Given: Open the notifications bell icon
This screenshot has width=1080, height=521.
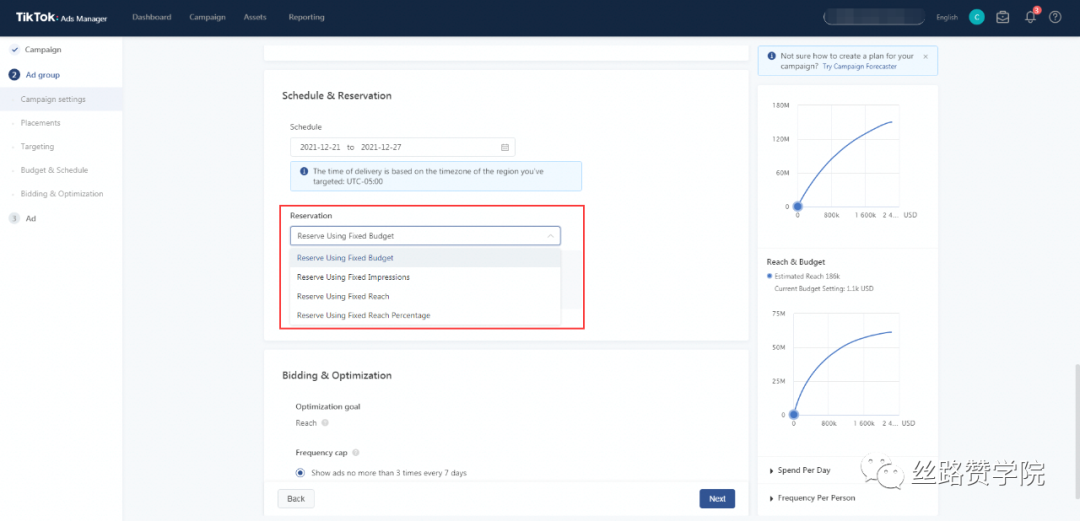Looking at the screenshot, I should (x=1030, y=17).
